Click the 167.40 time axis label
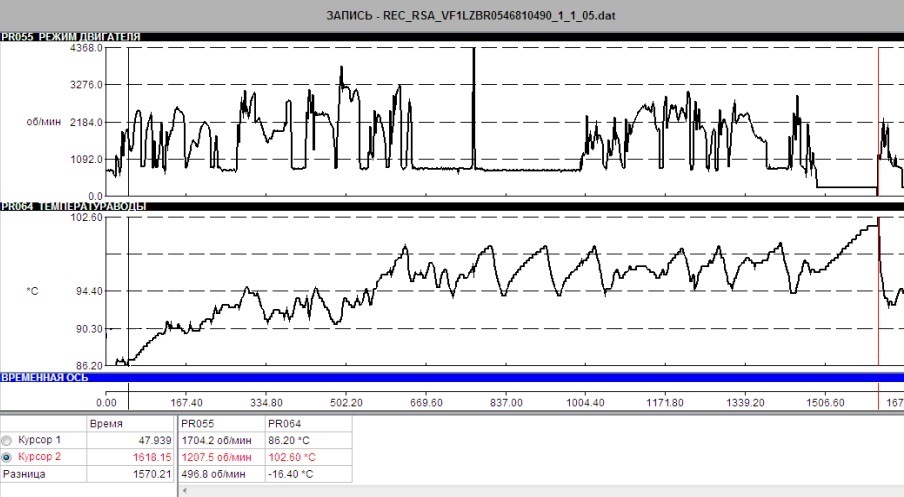The width and height of the screenshot is (904, 497). click(x=186, y=402)
